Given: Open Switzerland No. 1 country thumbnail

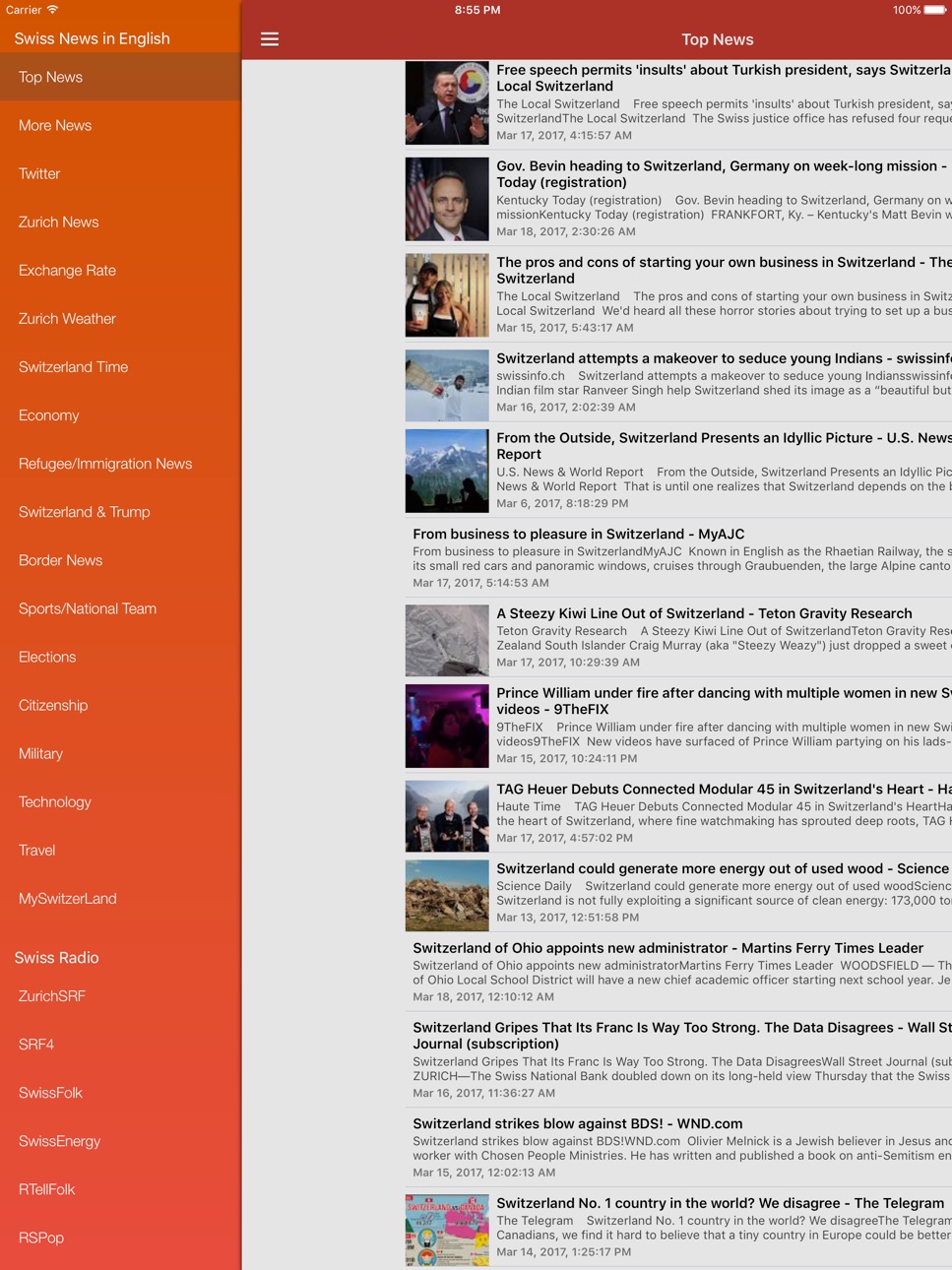Looking at the screenshot, I should click(447, 1230).
